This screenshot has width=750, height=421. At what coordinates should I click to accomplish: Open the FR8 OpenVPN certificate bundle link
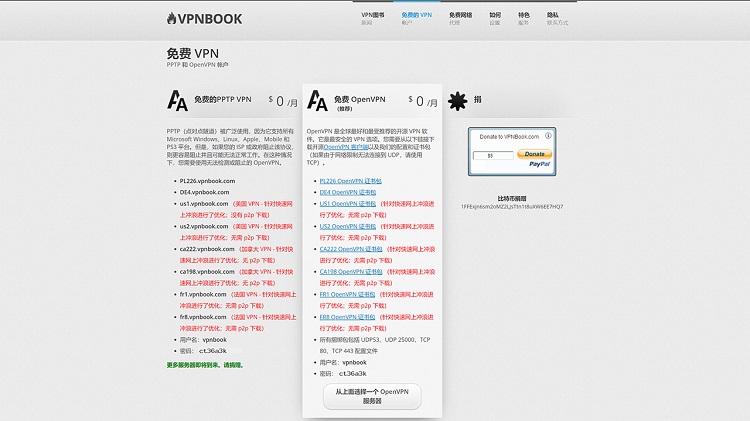tap(347, 317)
